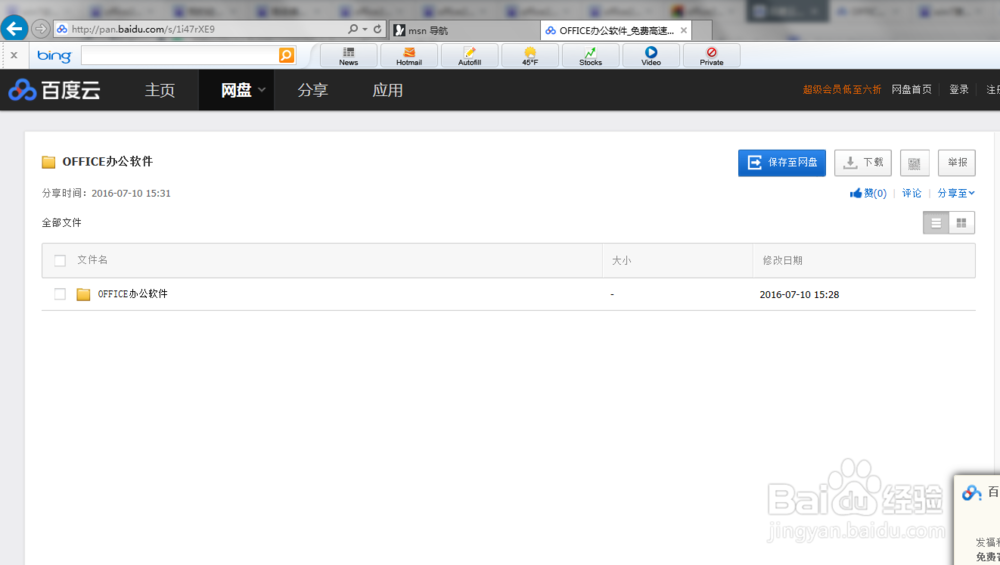1000x565 pixels.
Task: Switch to the msn 导航 tab
Action: pyautogui.click(x=464, y=30)
